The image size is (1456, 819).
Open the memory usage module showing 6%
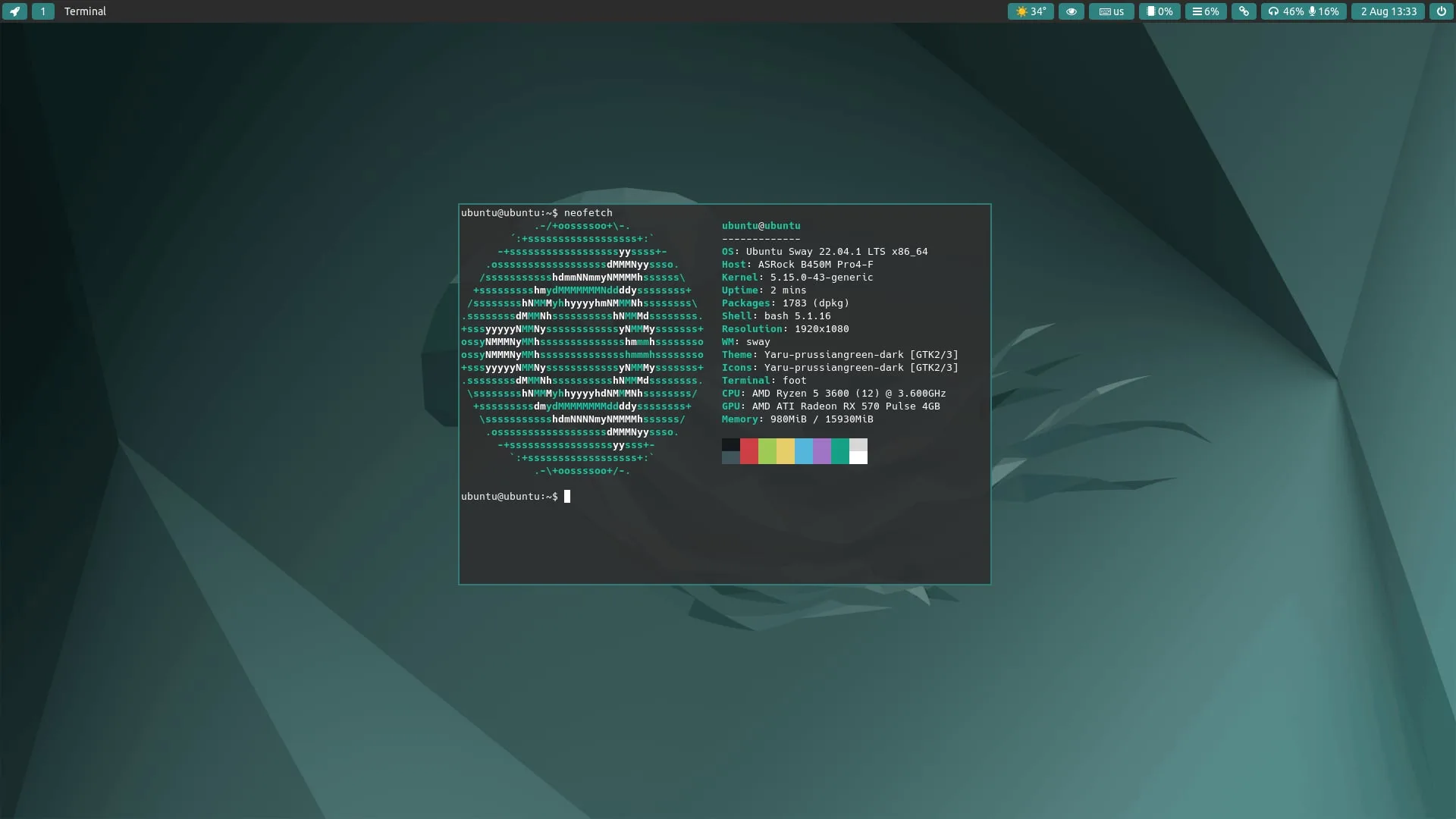click(1206, 11)
